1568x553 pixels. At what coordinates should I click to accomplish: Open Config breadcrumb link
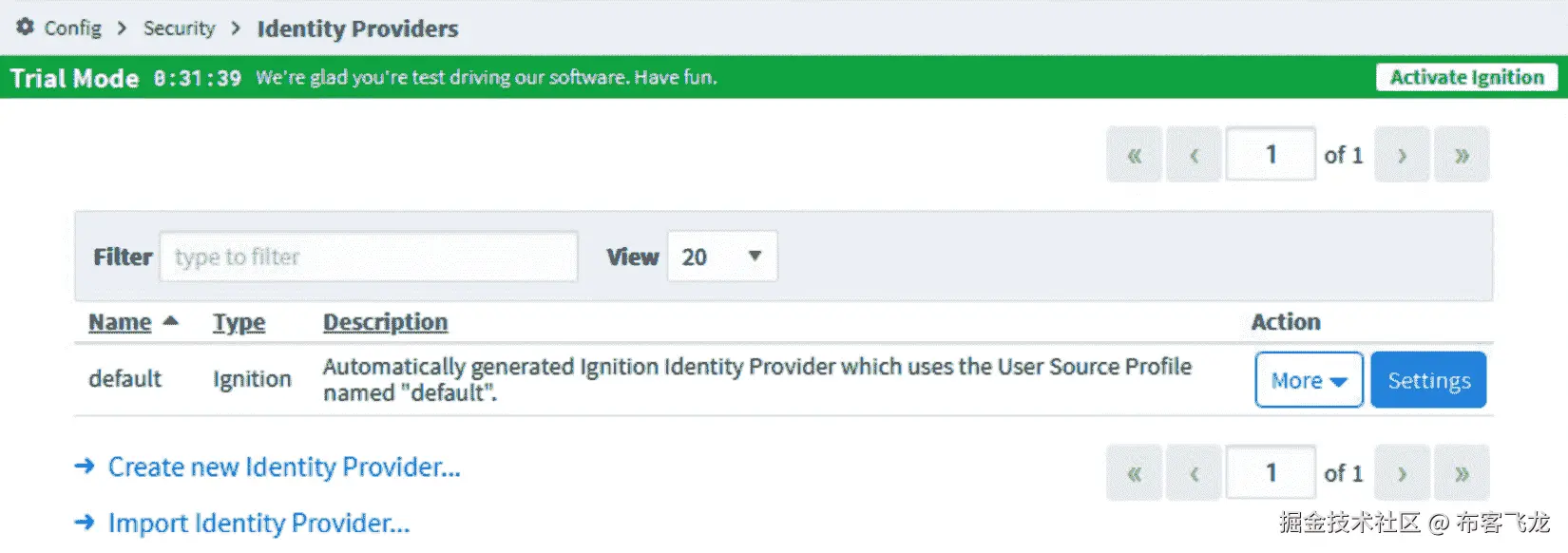pyautogui.click(x=72, y=29)
